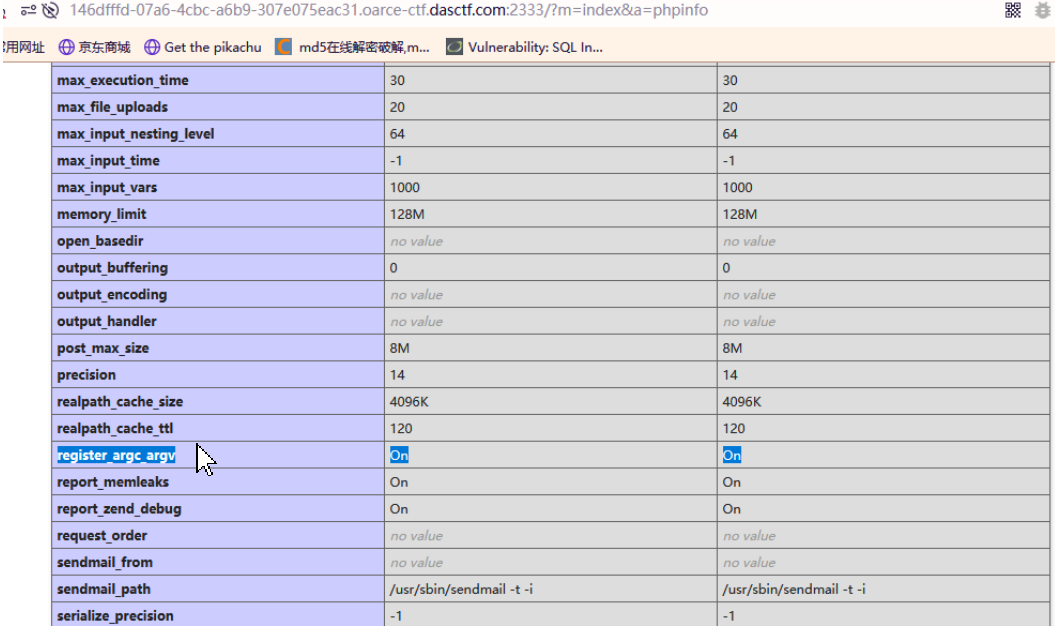Click the globe icon of the 京东商城 bookmark
Viewport: 1055px width, 629px height.
pyautogui.click(x=67, y=47)
